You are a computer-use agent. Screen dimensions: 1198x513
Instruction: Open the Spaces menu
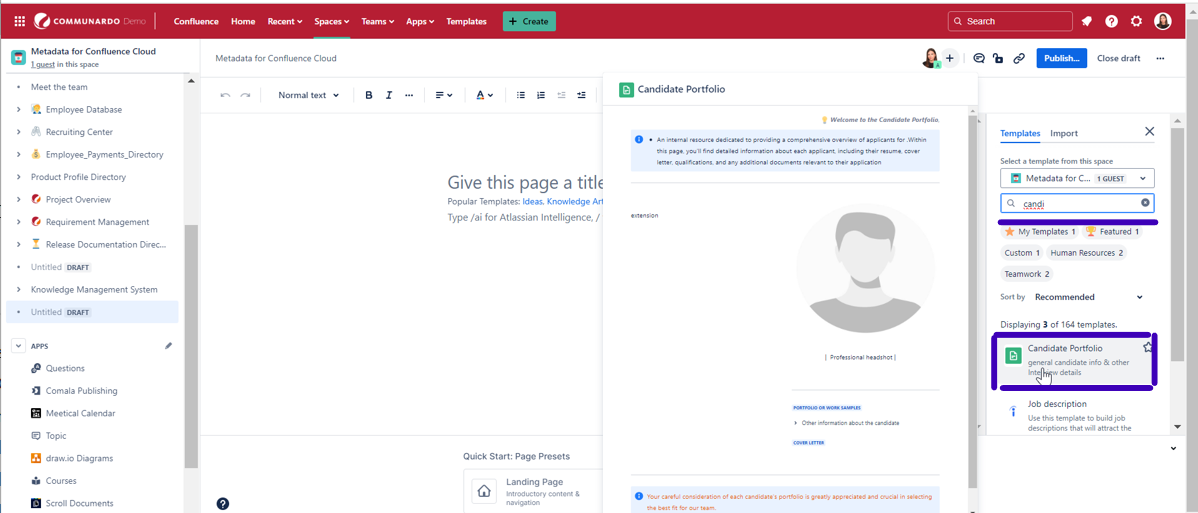331,21
